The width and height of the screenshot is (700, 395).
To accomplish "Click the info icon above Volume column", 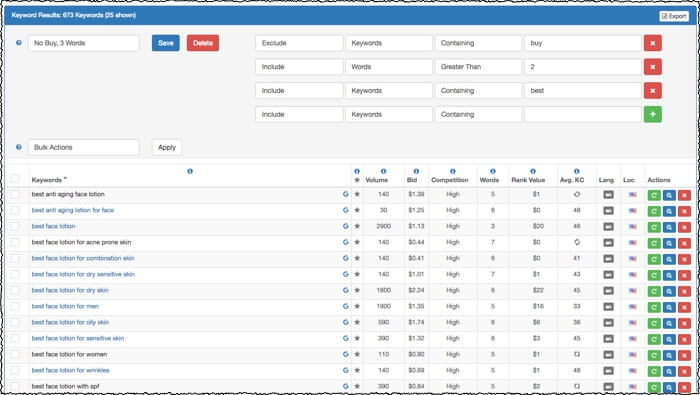I will point(383,171).
